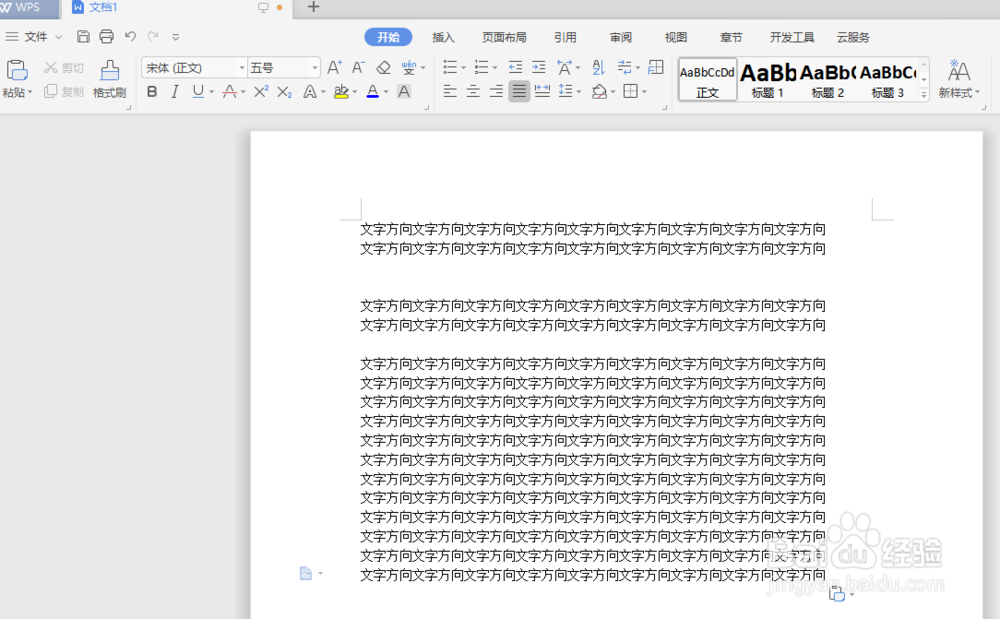Align text left
Image resolution: width=1000 pixels, height=619 pixels.
[x=450, y=92]
